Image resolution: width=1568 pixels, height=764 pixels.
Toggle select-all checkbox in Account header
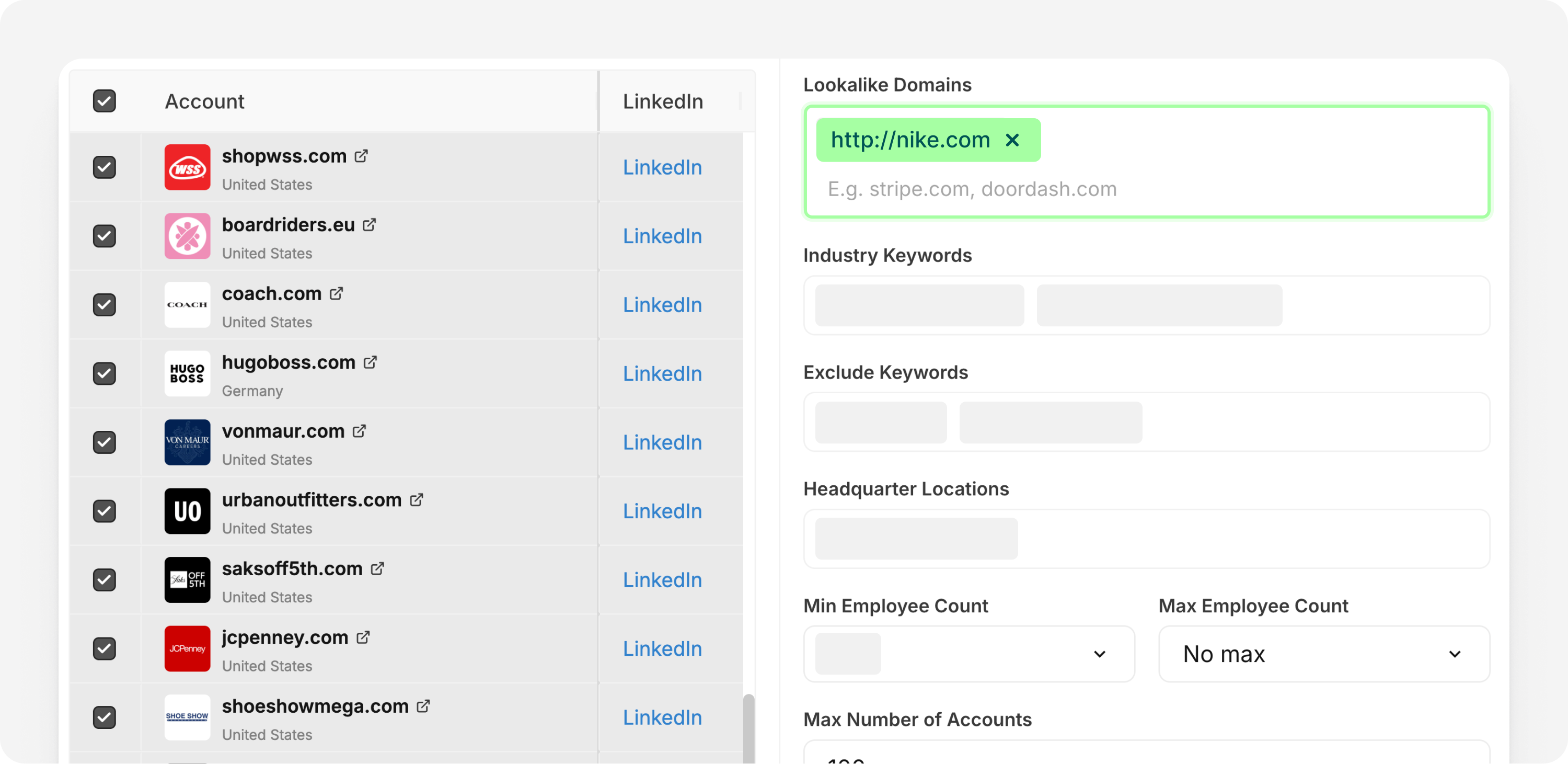[x=104, y=101]
